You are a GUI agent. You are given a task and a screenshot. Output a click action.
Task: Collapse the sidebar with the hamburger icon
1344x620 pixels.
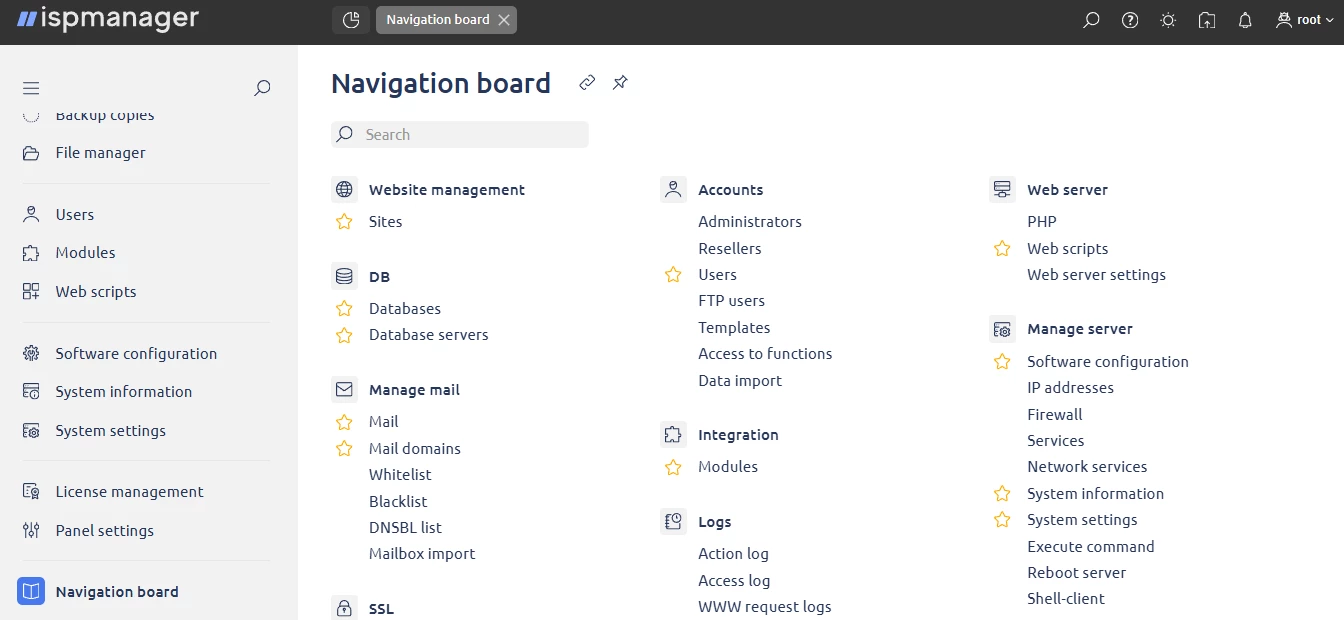tap(31, 88)
